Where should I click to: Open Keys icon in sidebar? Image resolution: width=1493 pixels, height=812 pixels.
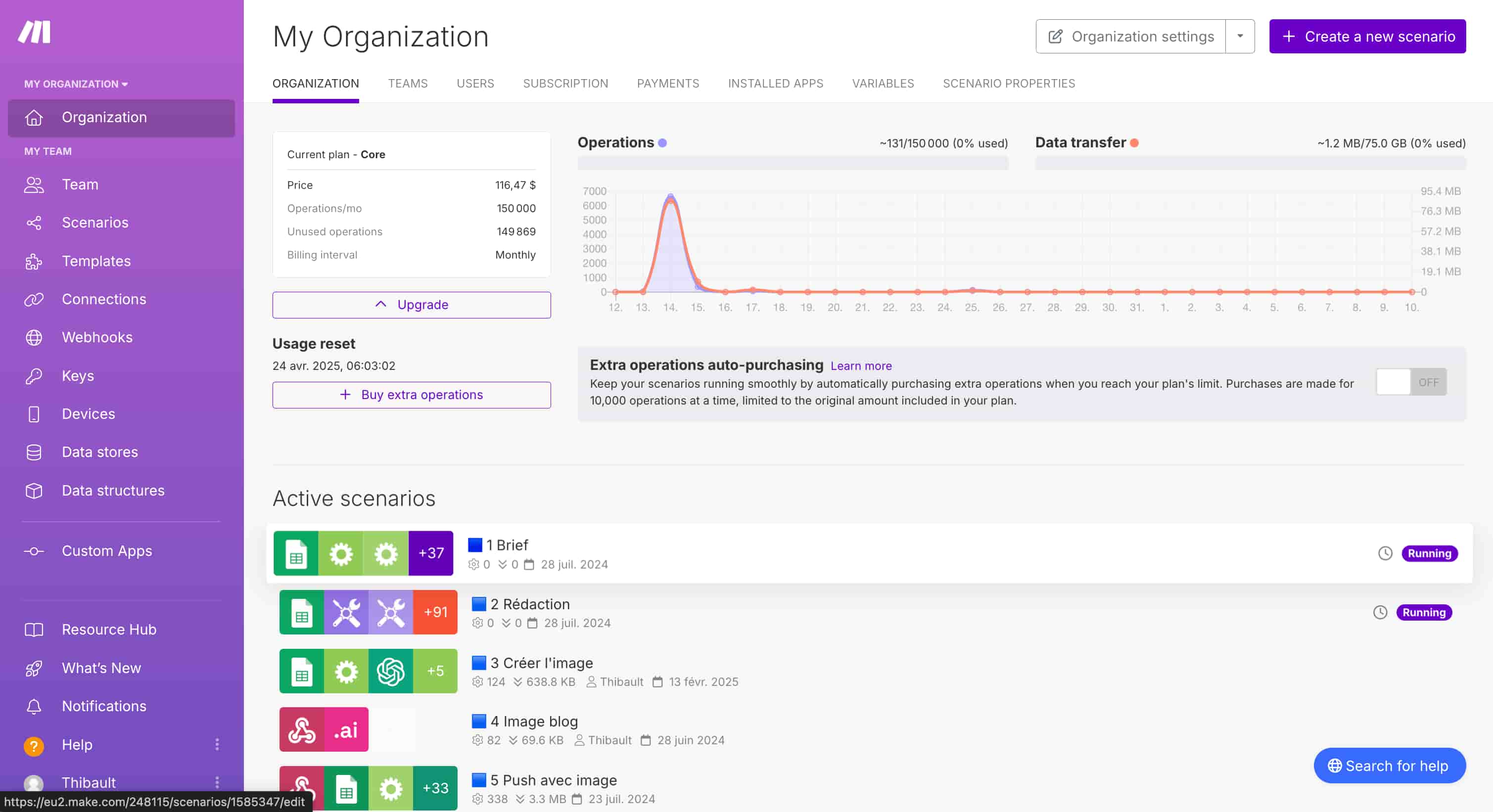click(34, 376)
